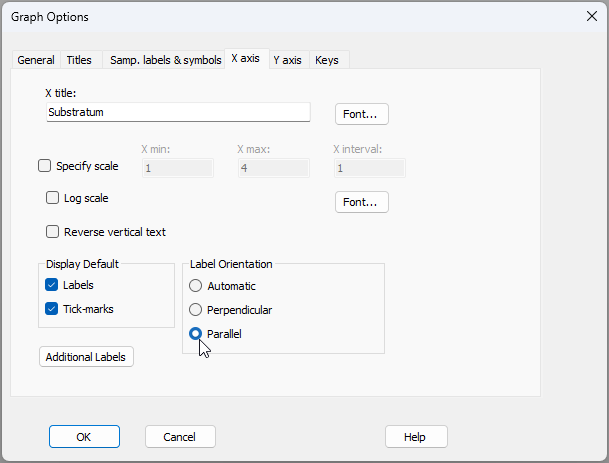Switch to the Y axis tab
The width and height of the screenshot is (609, 463).
click(x=287, y=60)
